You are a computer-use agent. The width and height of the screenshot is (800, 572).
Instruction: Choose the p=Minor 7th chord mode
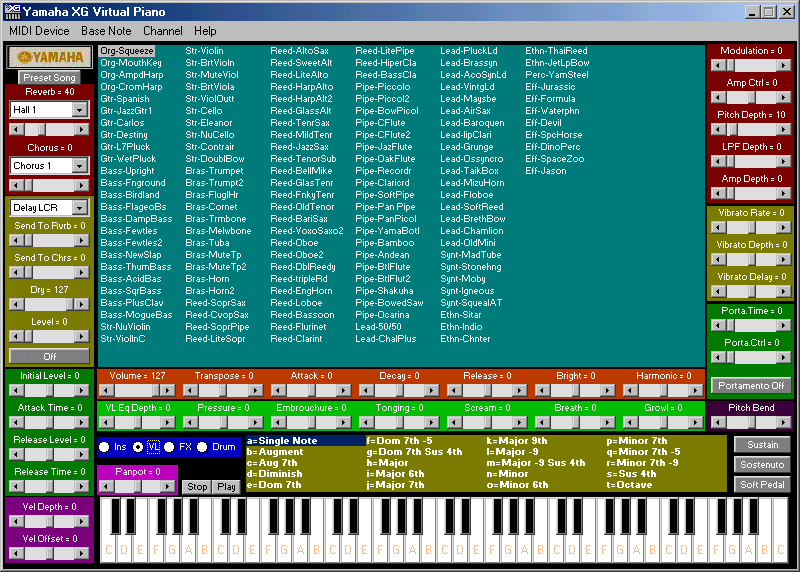(x=637, y=441)
